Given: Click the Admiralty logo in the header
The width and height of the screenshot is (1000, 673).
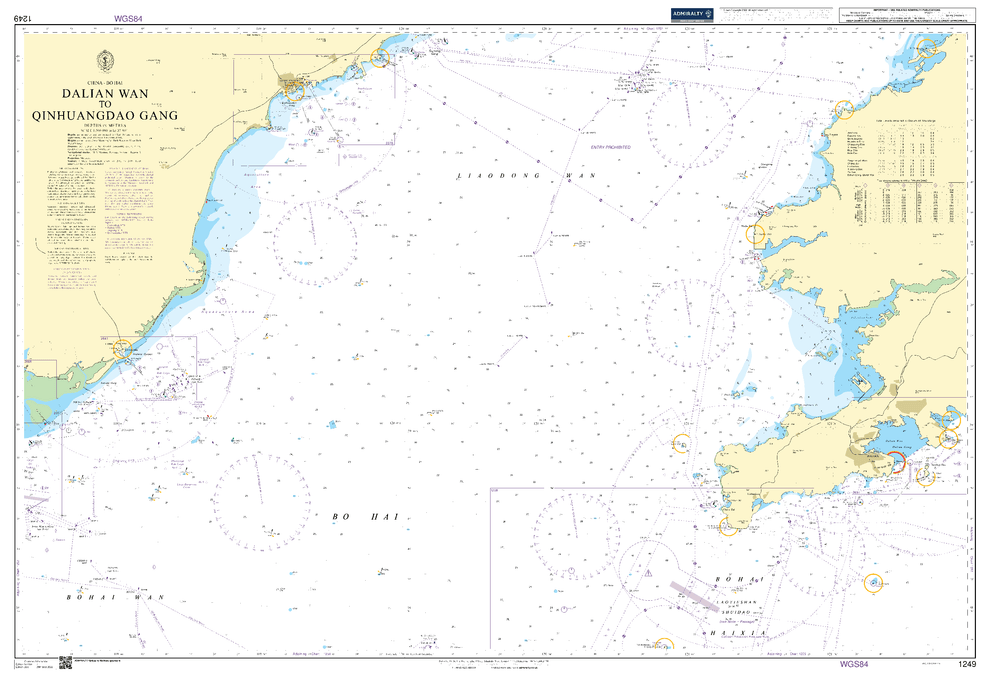Looking at the screenshot, I should pyautogui.click(x=692, y=15).
